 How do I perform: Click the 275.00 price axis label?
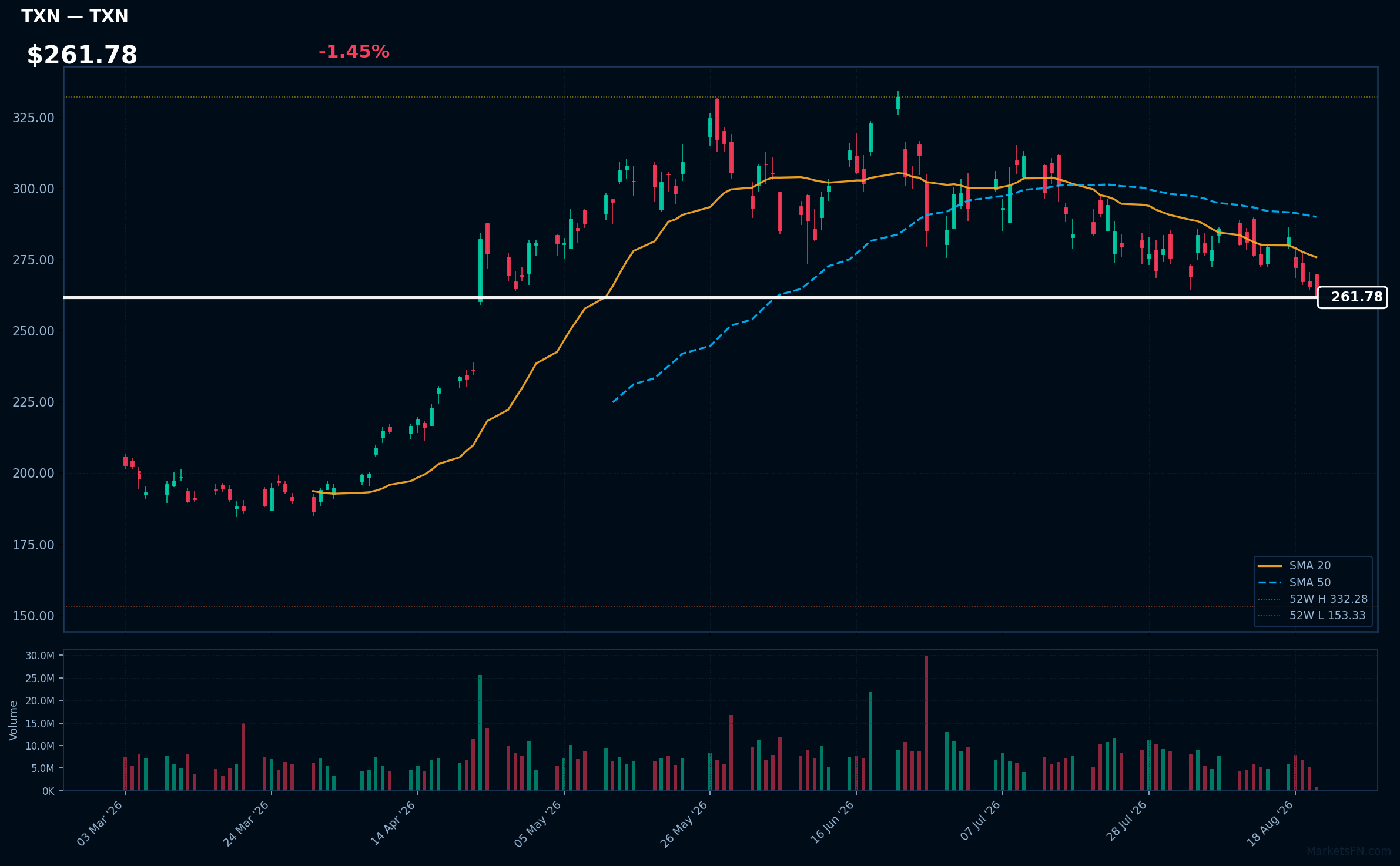coord(34,260)
